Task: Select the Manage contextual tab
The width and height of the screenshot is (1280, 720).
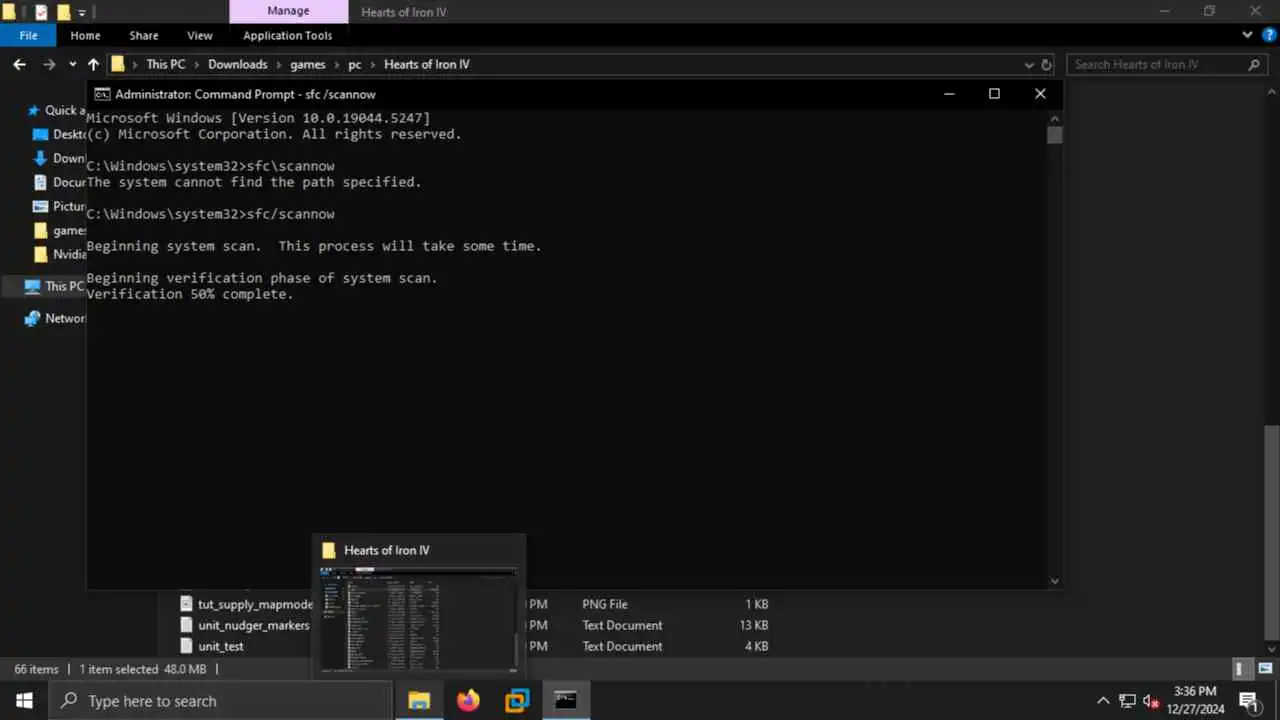Action: 288,11
